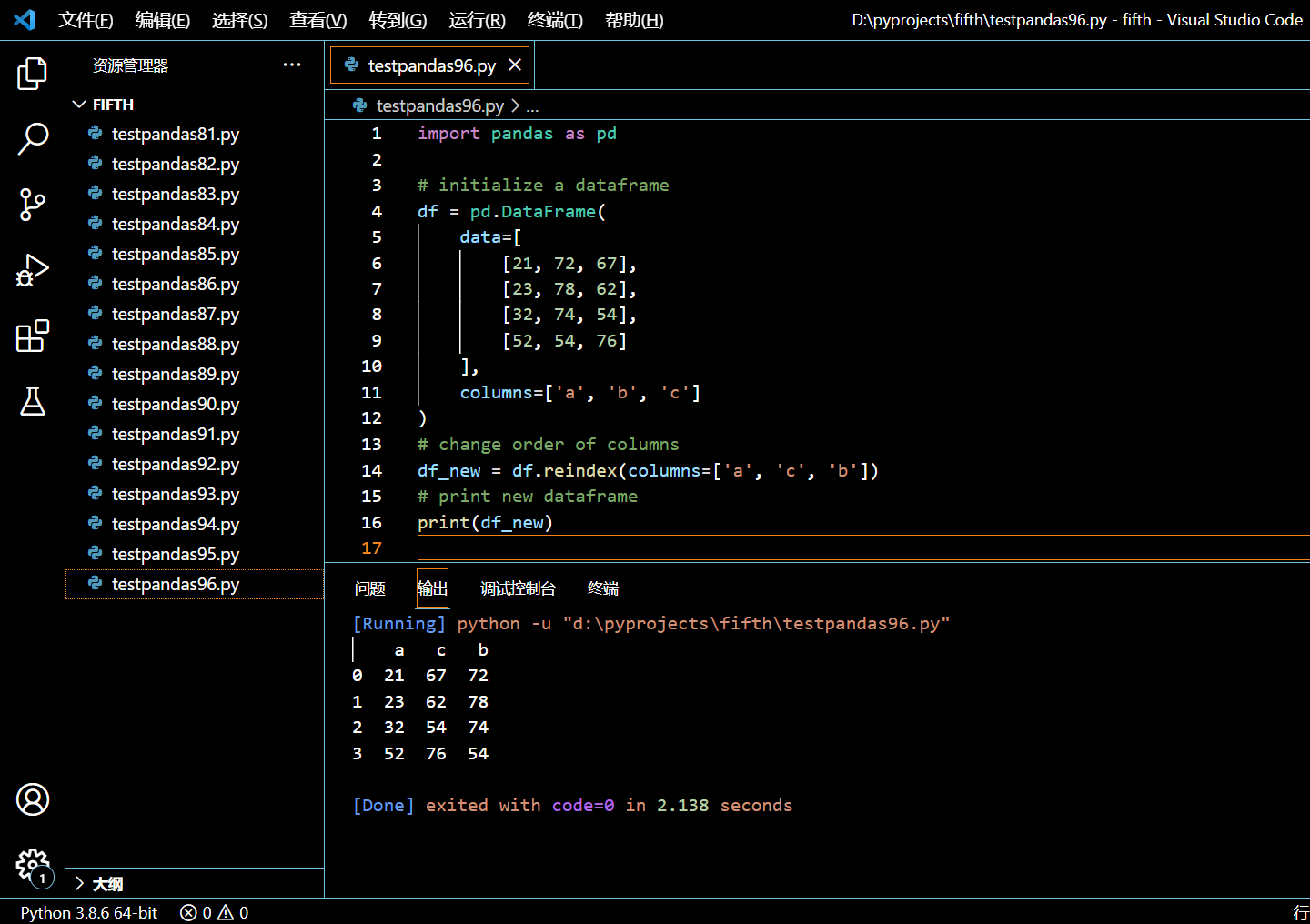Open explorer more actions ellipsis

pyautogui.click(x=292, y=65)
